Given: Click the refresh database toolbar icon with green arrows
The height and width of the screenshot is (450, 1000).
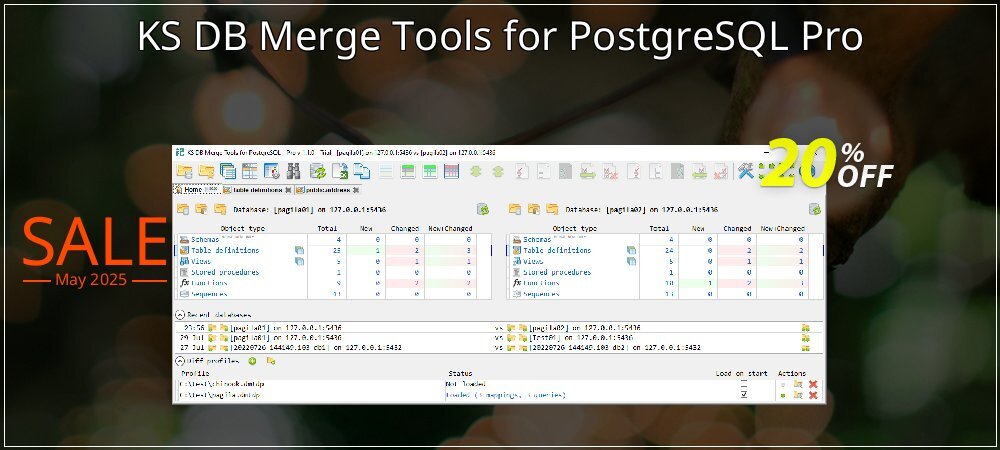Looking at the screenshot, I should [x=318, y=171].
